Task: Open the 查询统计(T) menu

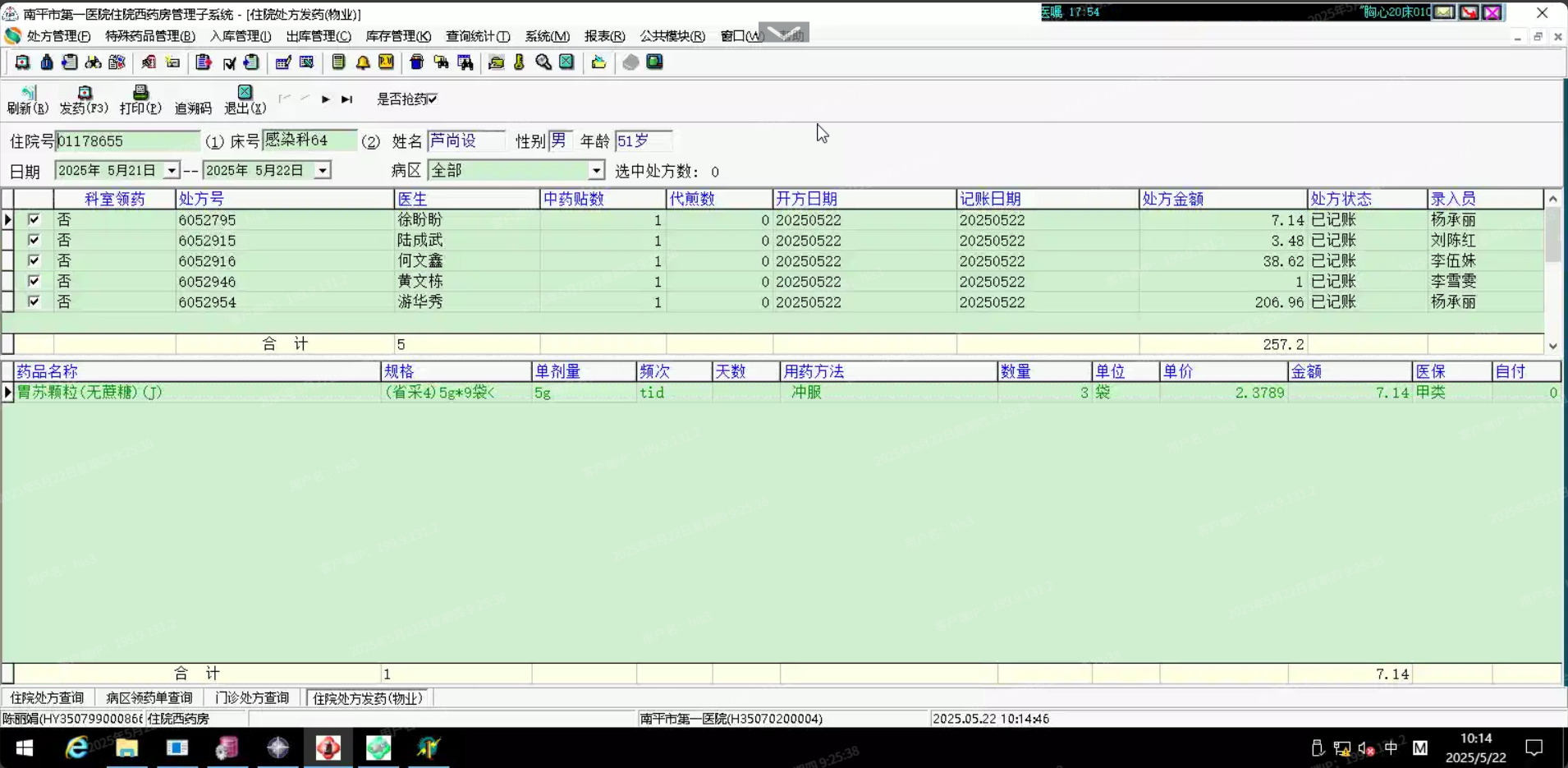Action: (478, 36)
